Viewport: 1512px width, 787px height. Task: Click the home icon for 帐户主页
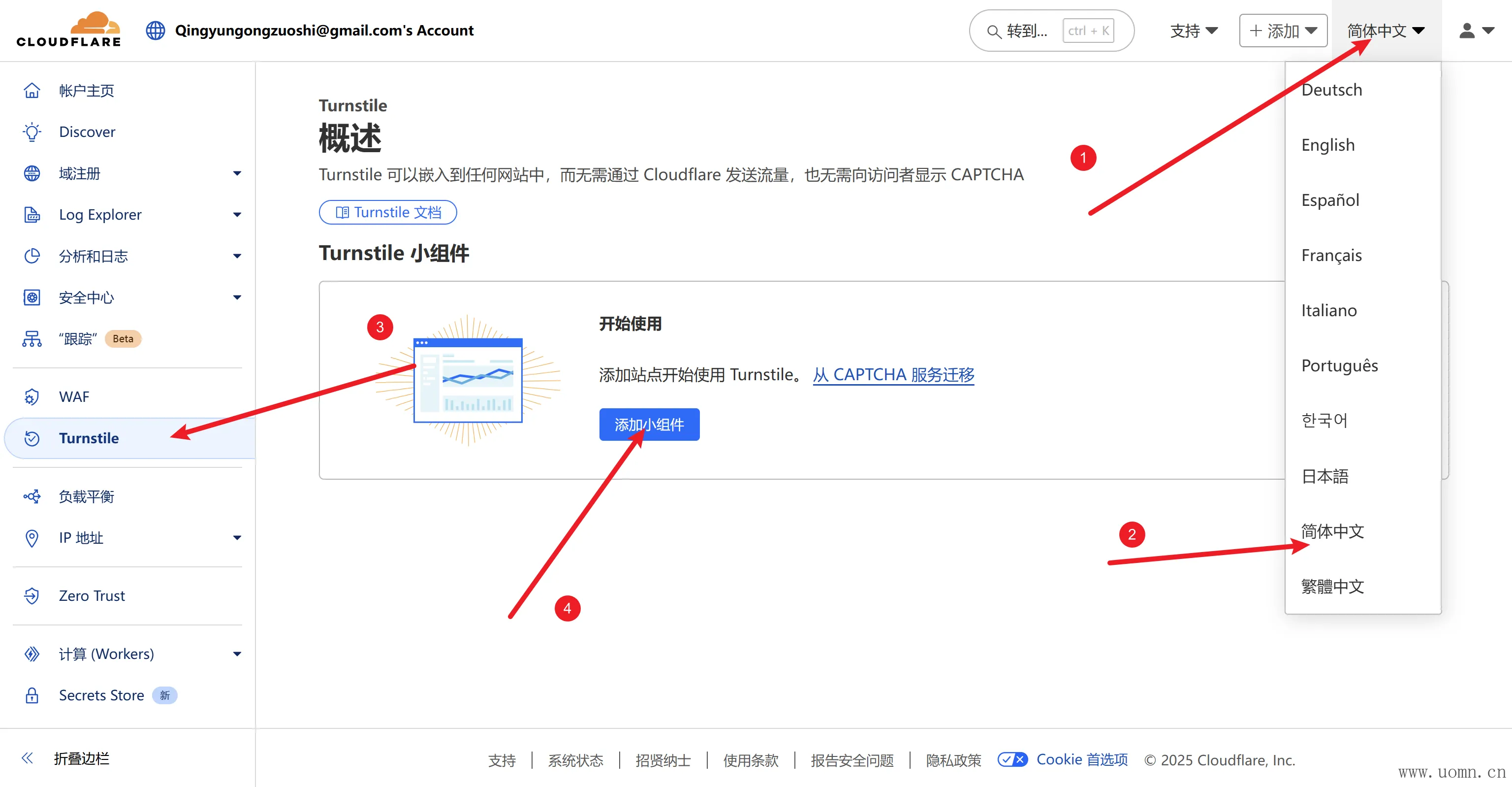coord(31,91)
